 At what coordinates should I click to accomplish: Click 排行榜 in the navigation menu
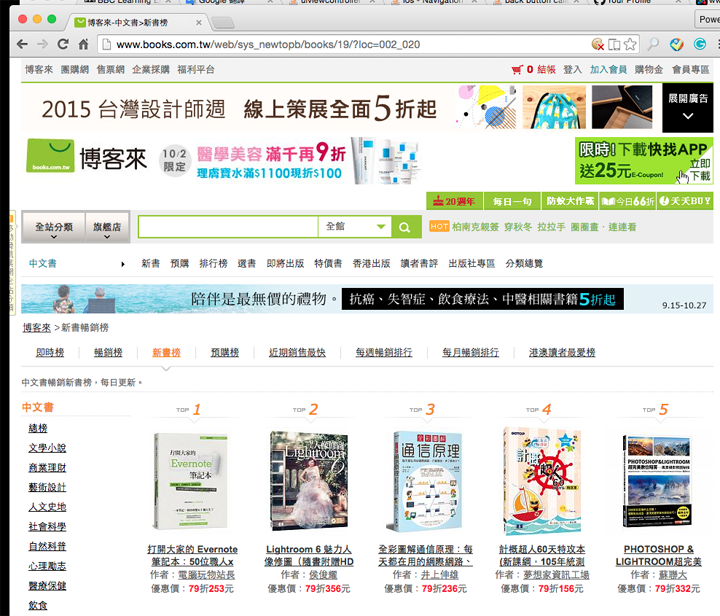pyautogui.click(x=214, y=263)
